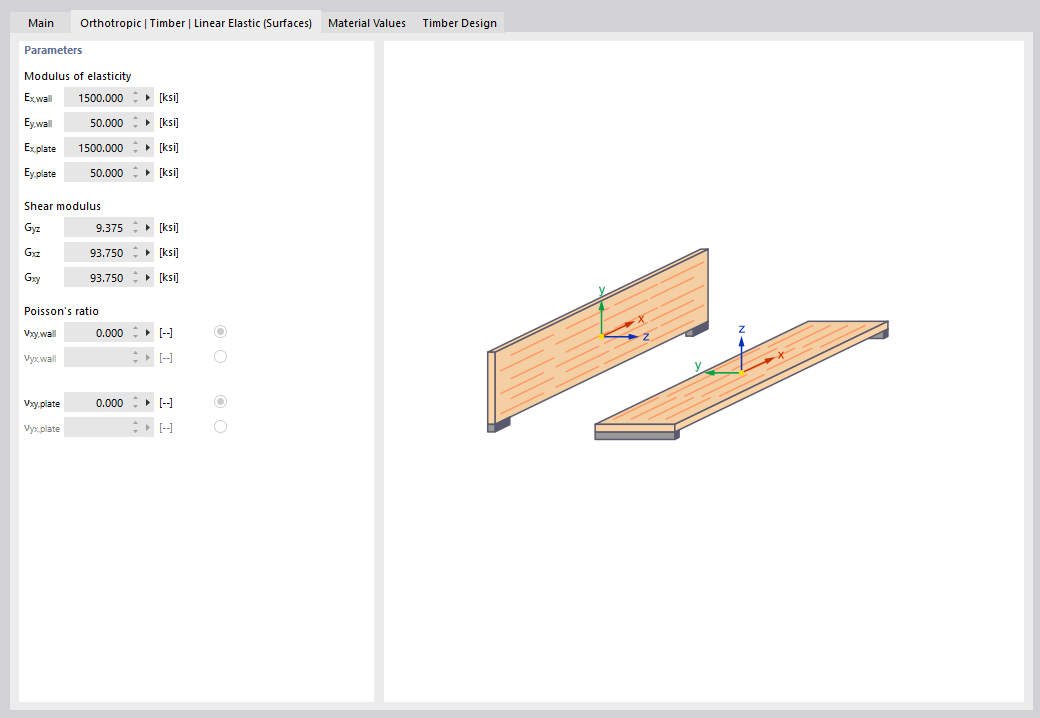
Task: Click the arrow icon beside Ex,wall field
Action: 147,97
